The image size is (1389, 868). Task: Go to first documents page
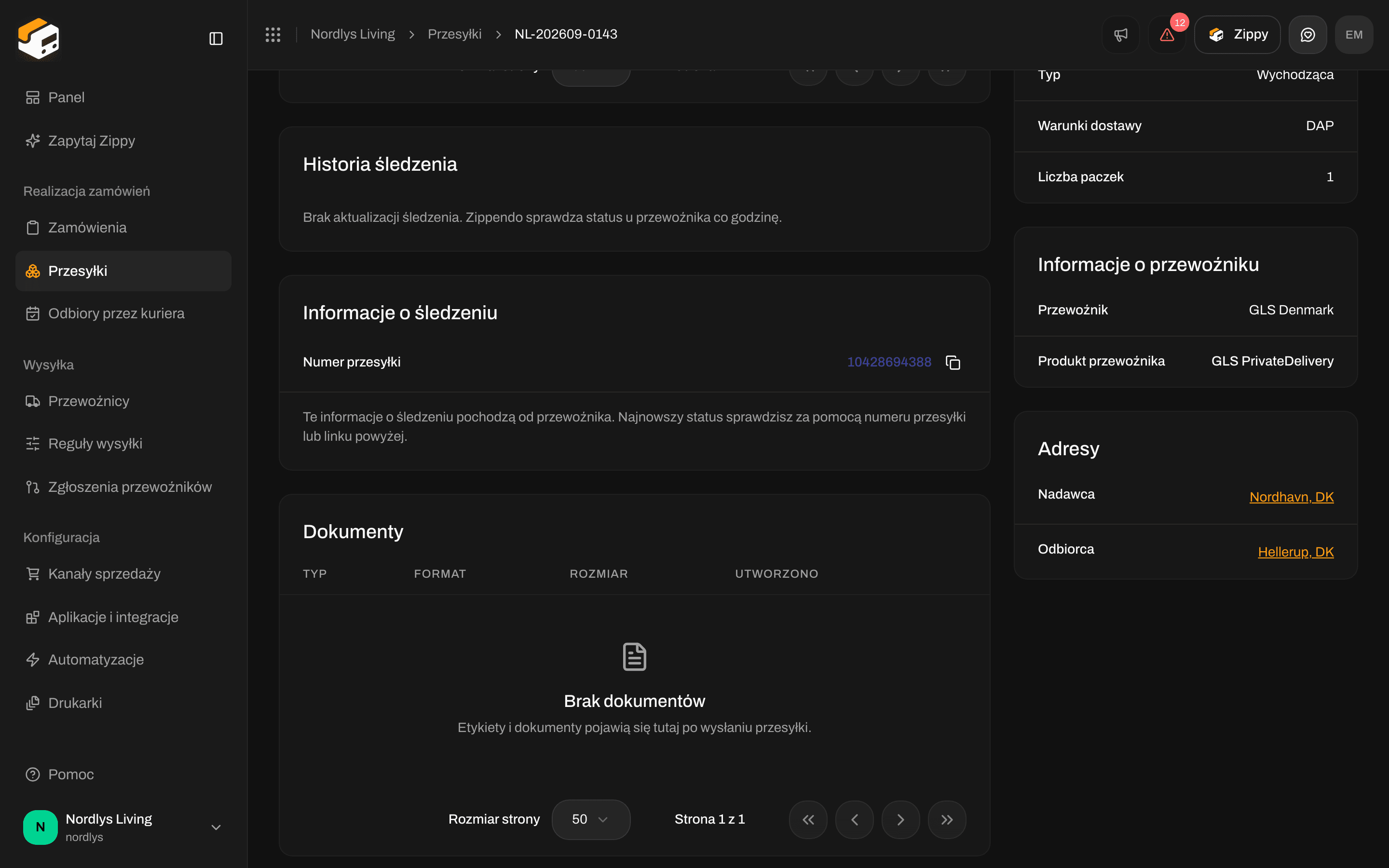(808, 819)
